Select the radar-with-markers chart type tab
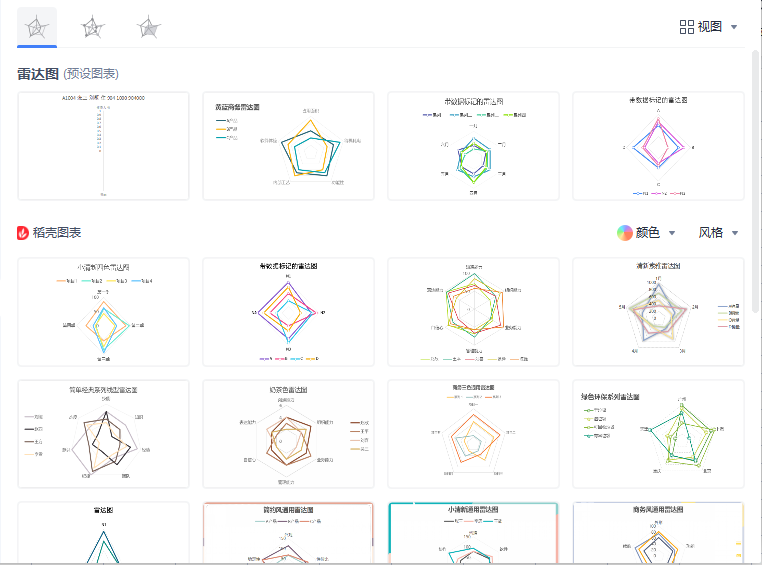 [x=92, y=27]
